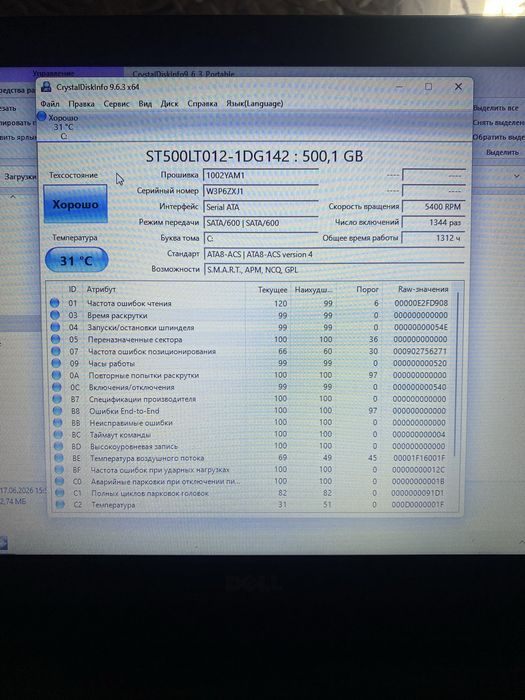Click status icon for Полных циклов парковок головок

pyautogui.click(x=60, y=493)
